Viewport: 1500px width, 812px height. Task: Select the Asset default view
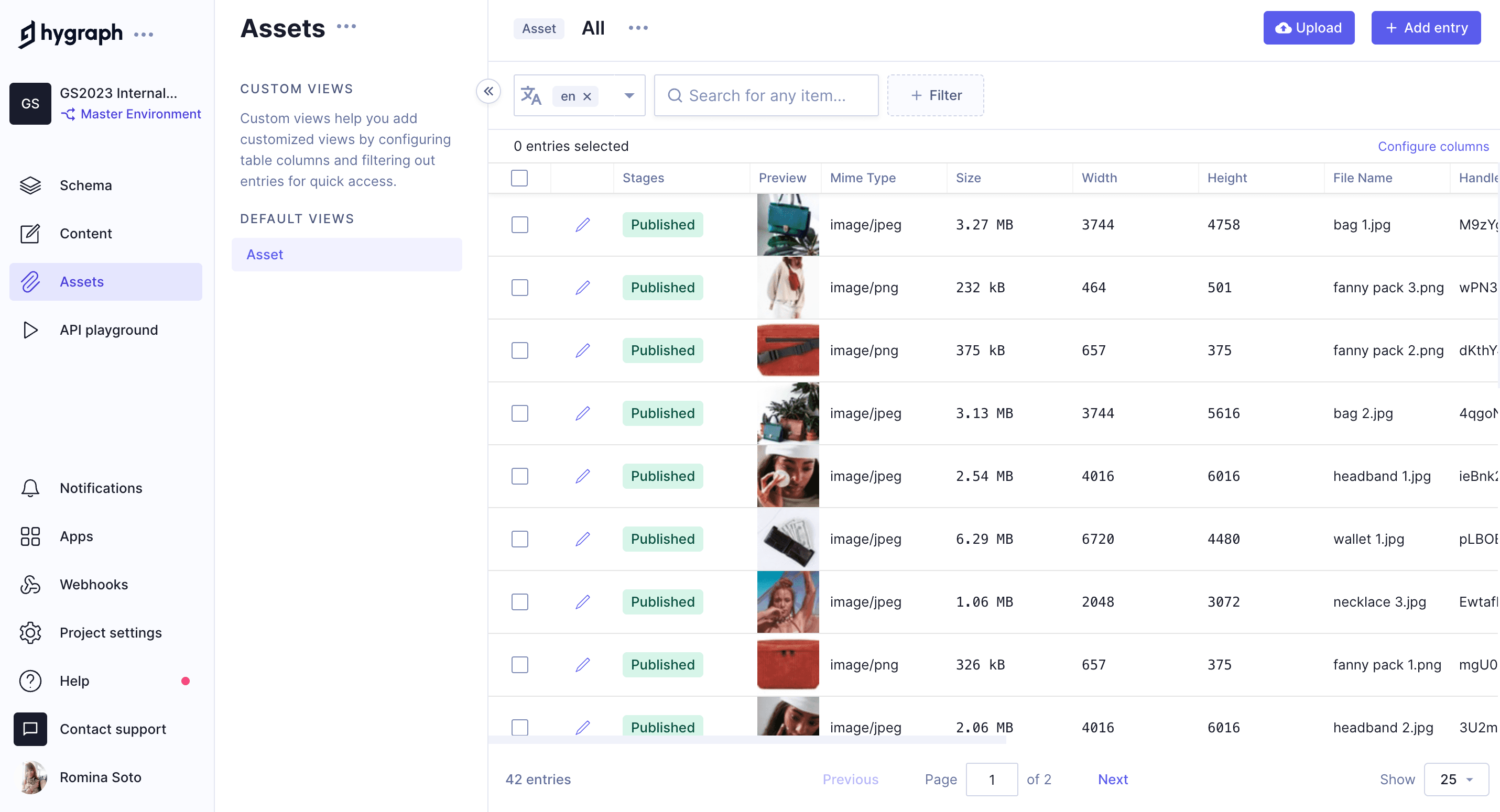[x=346, y=255]
